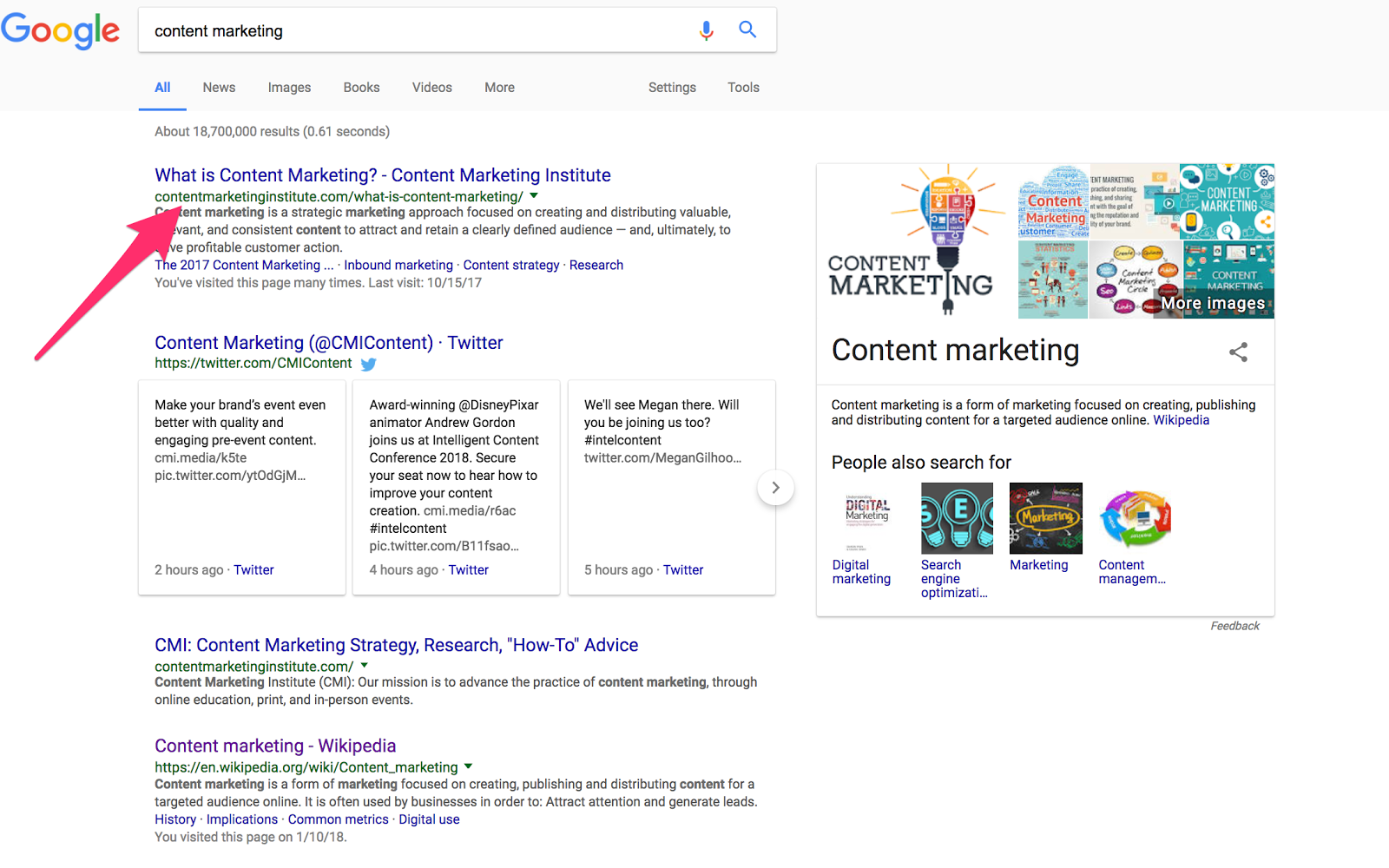Click the Twitter bird icon next to CMIContent URL
The image size is (1389, 868).
[368, 365]
